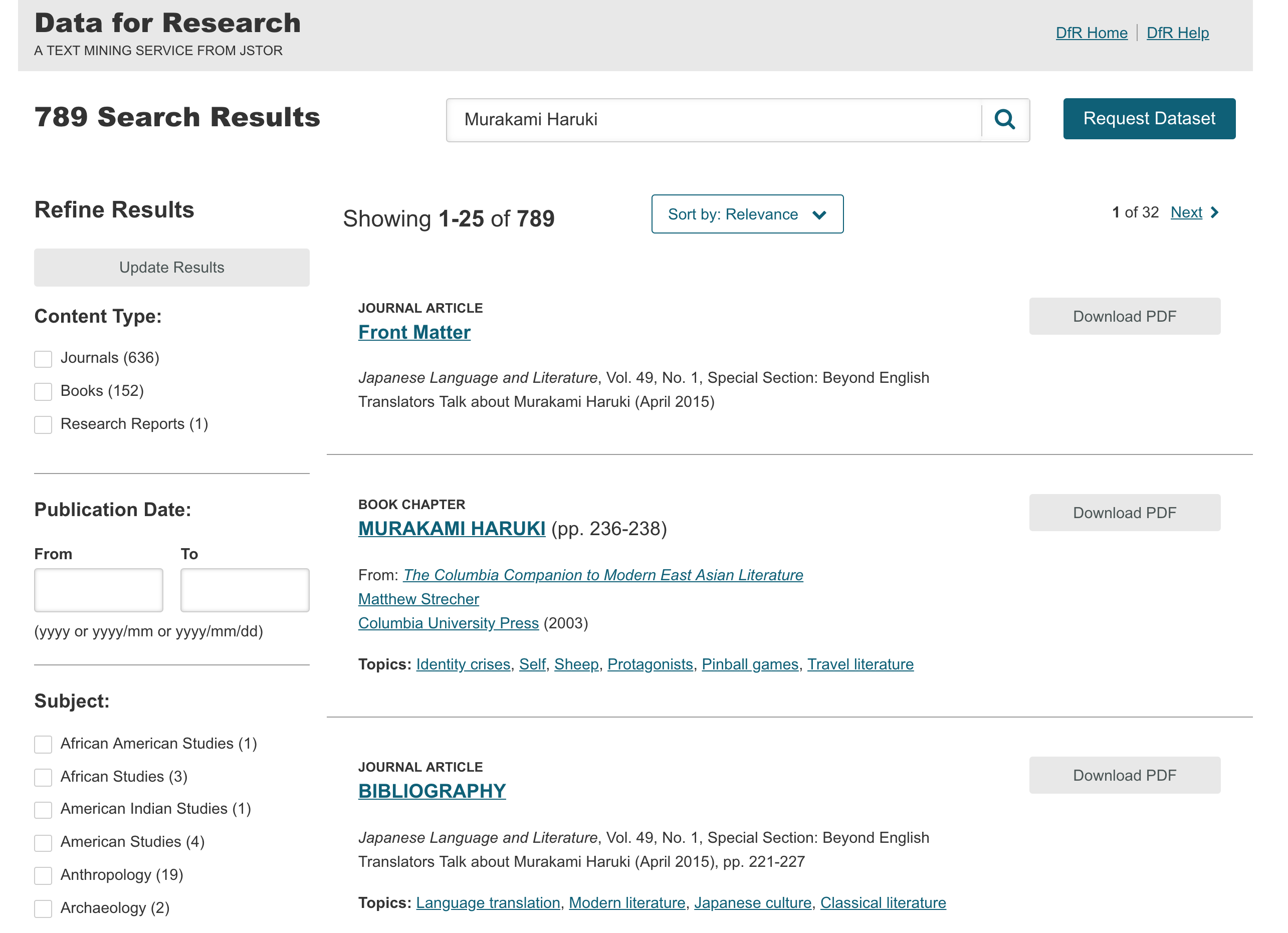Click the Pinball games topic link
The height and width of the screenshot is (933, 1288).
[750, 665]
